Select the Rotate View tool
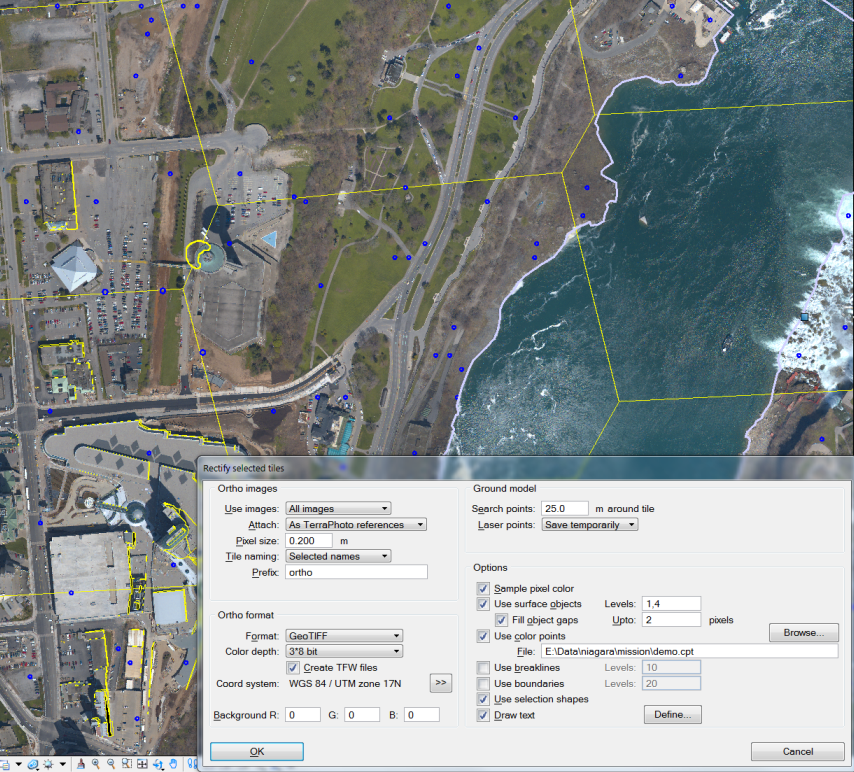This screenshot has height=772, width=854. (158, 764)
